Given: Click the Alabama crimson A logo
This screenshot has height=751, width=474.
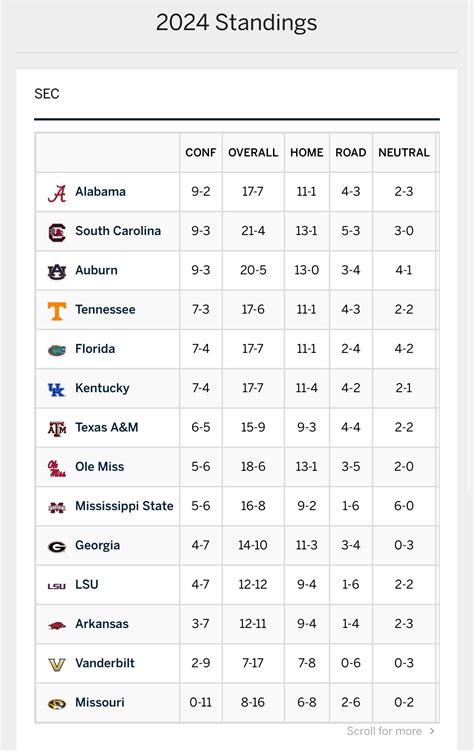Looking at the screenshot, I should [x=56, y=193].
